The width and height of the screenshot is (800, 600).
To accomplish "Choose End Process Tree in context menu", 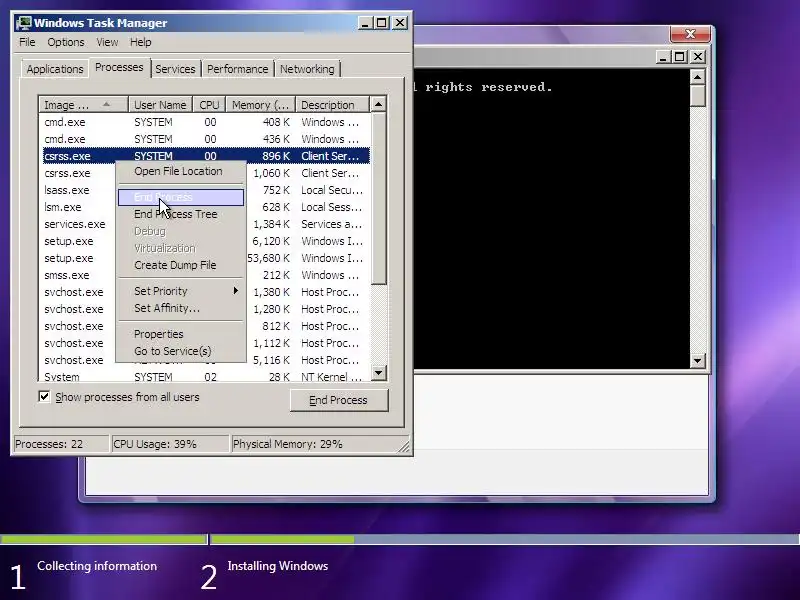I will click(x=181, y=214).
